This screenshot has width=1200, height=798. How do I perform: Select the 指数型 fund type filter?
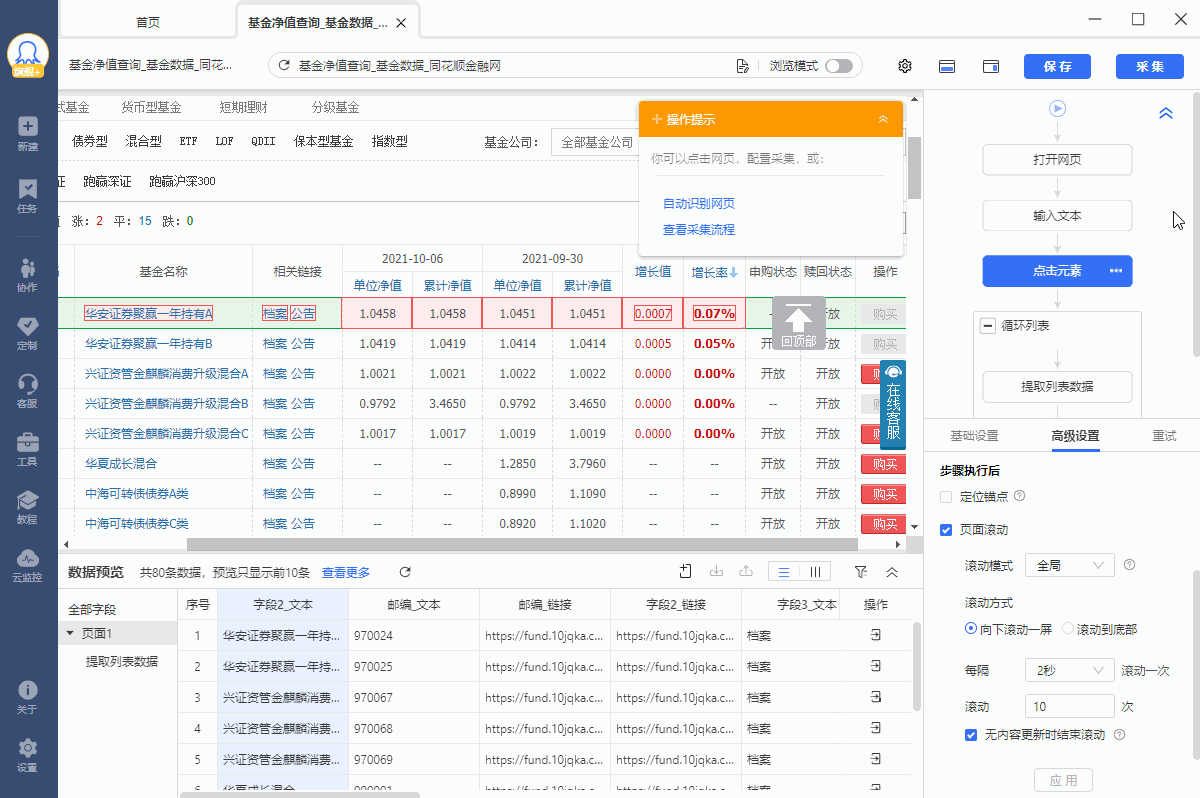tap(390, 141)
